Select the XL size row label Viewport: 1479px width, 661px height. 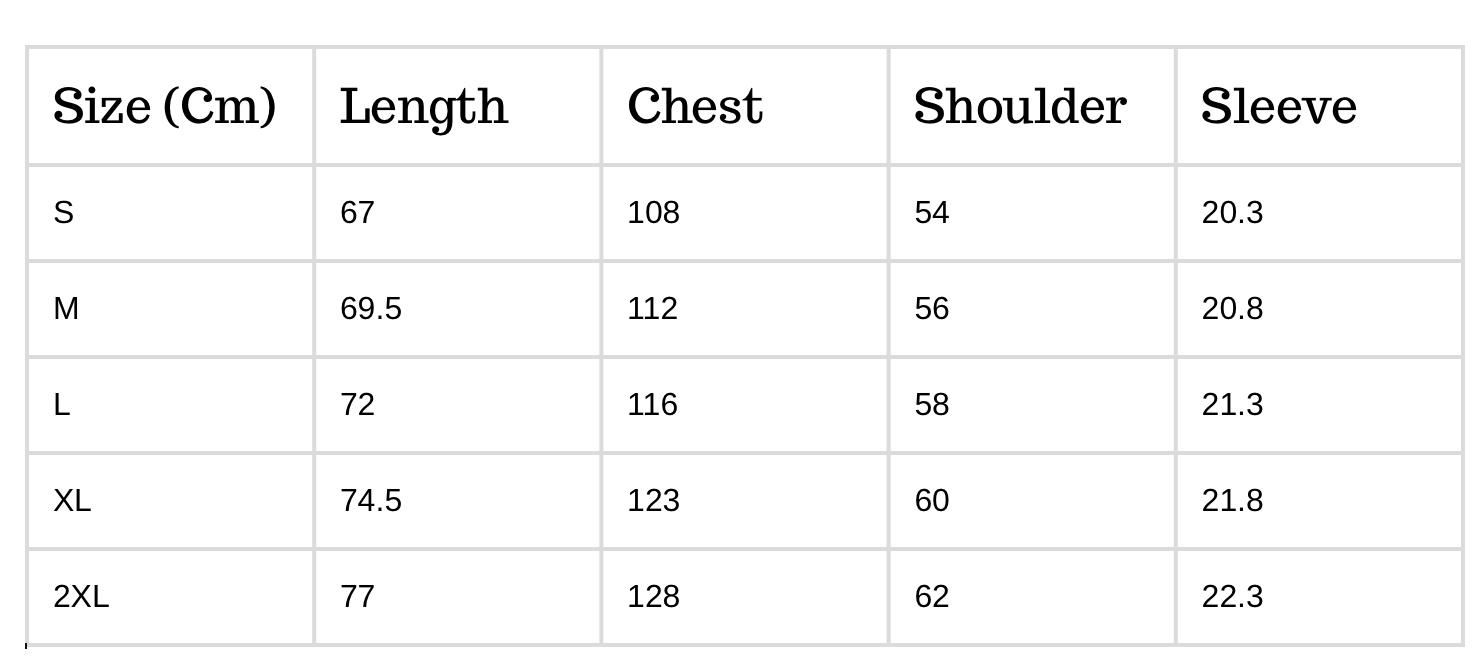[x=72, y=500]
